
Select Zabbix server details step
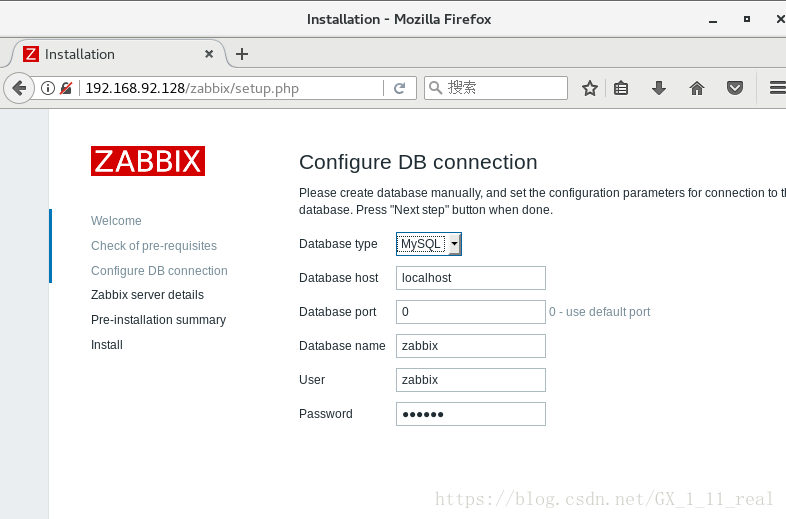coord(147,295)
